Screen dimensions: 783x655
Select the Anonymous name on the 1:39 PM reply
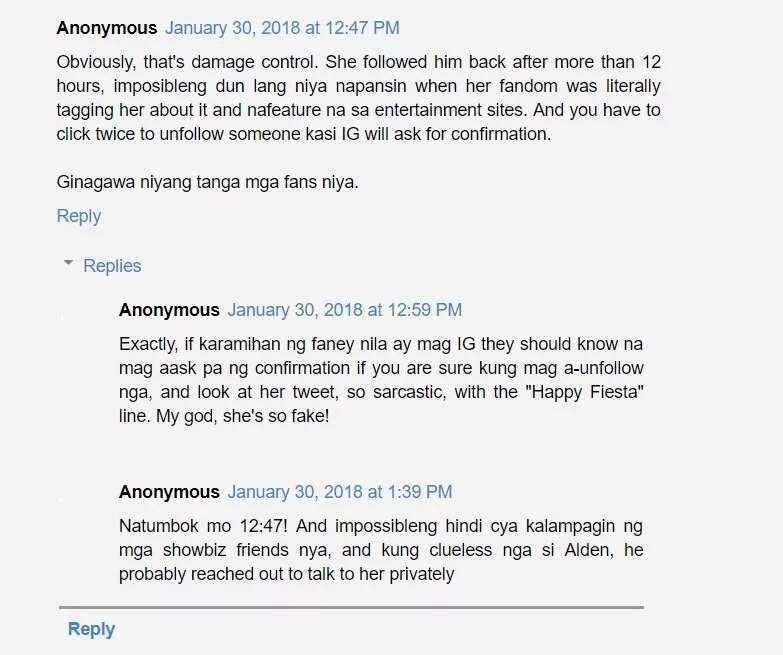tap(169, 492)
